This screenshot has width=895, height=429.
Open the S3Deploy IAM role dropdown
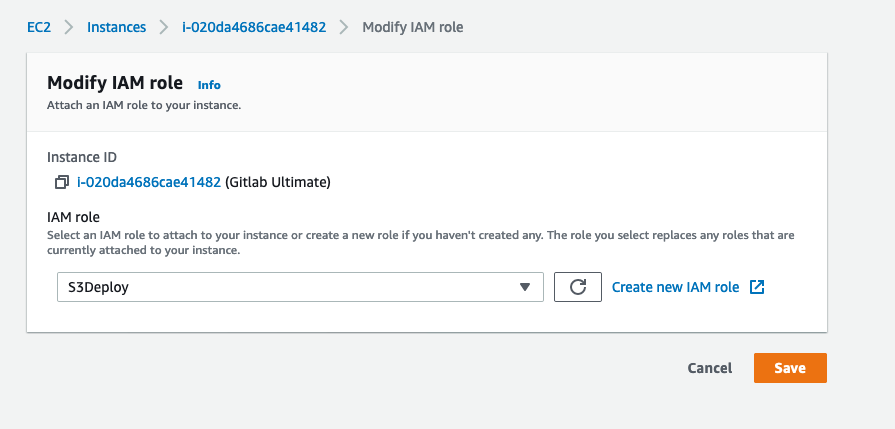click(x=300, y=287)
